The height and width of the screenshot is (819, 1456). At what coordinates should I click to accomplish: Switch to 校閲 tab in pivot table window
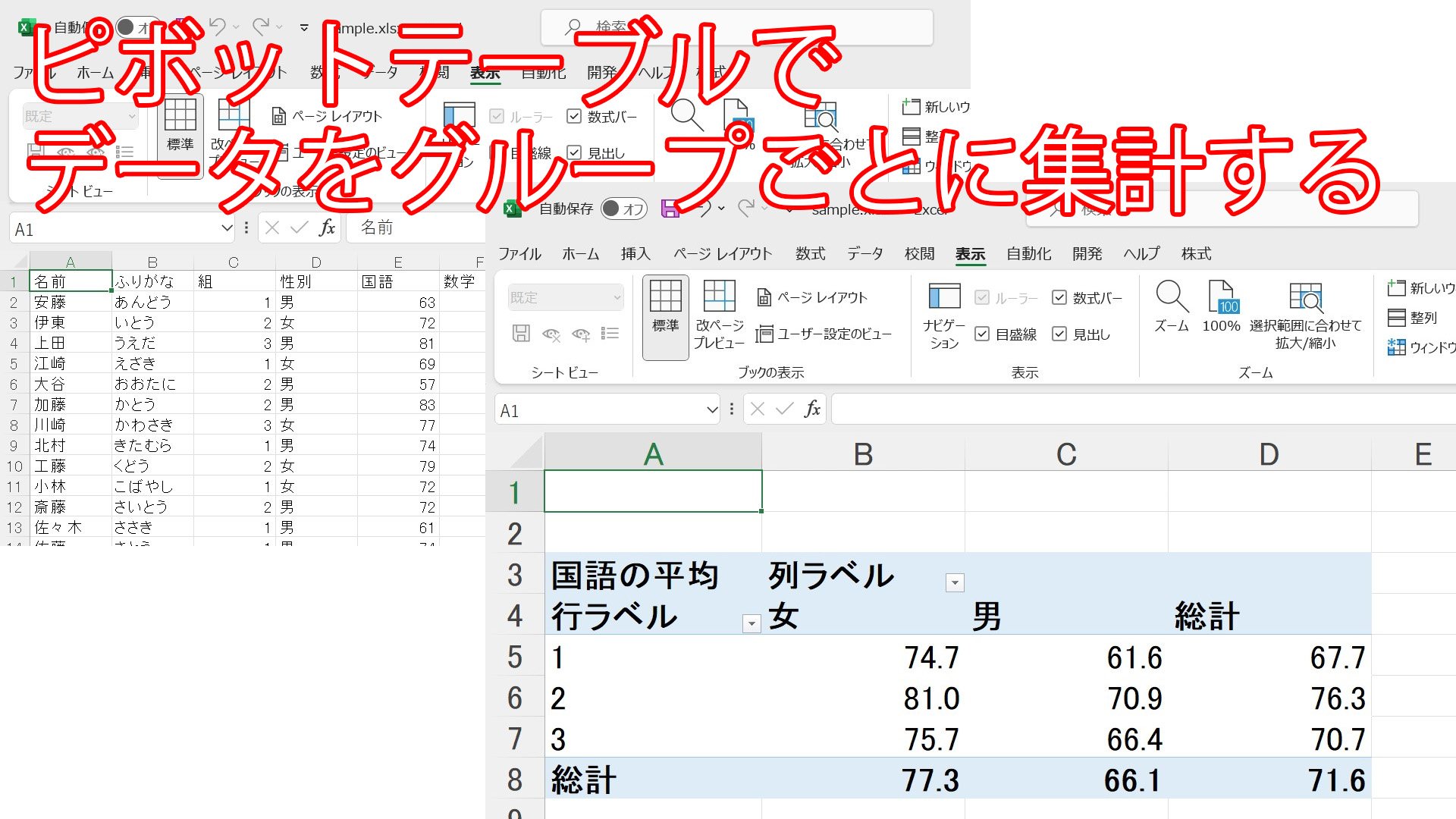[x=919, y=254]
